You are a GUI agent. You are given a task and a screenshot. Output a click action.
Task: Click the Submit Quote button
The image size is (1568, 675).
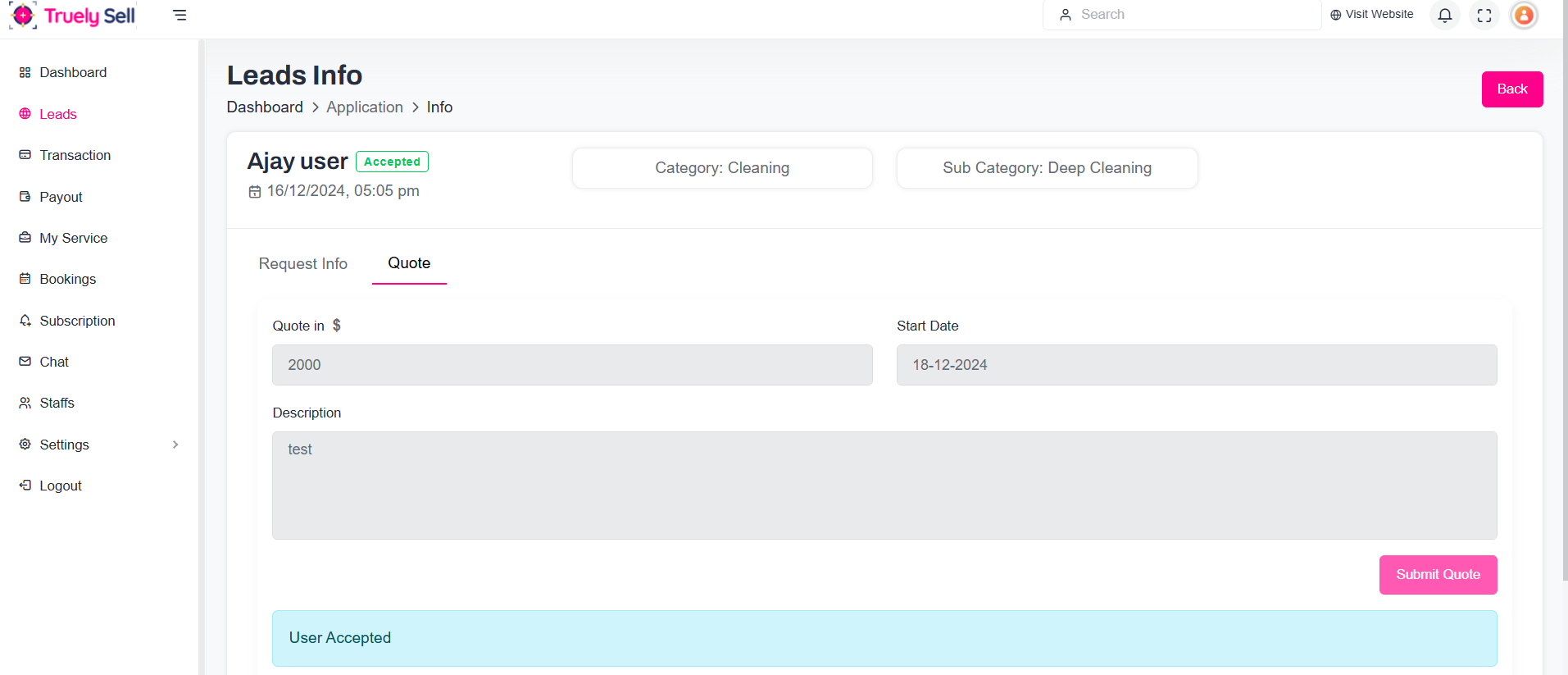tap(1437, 574)
